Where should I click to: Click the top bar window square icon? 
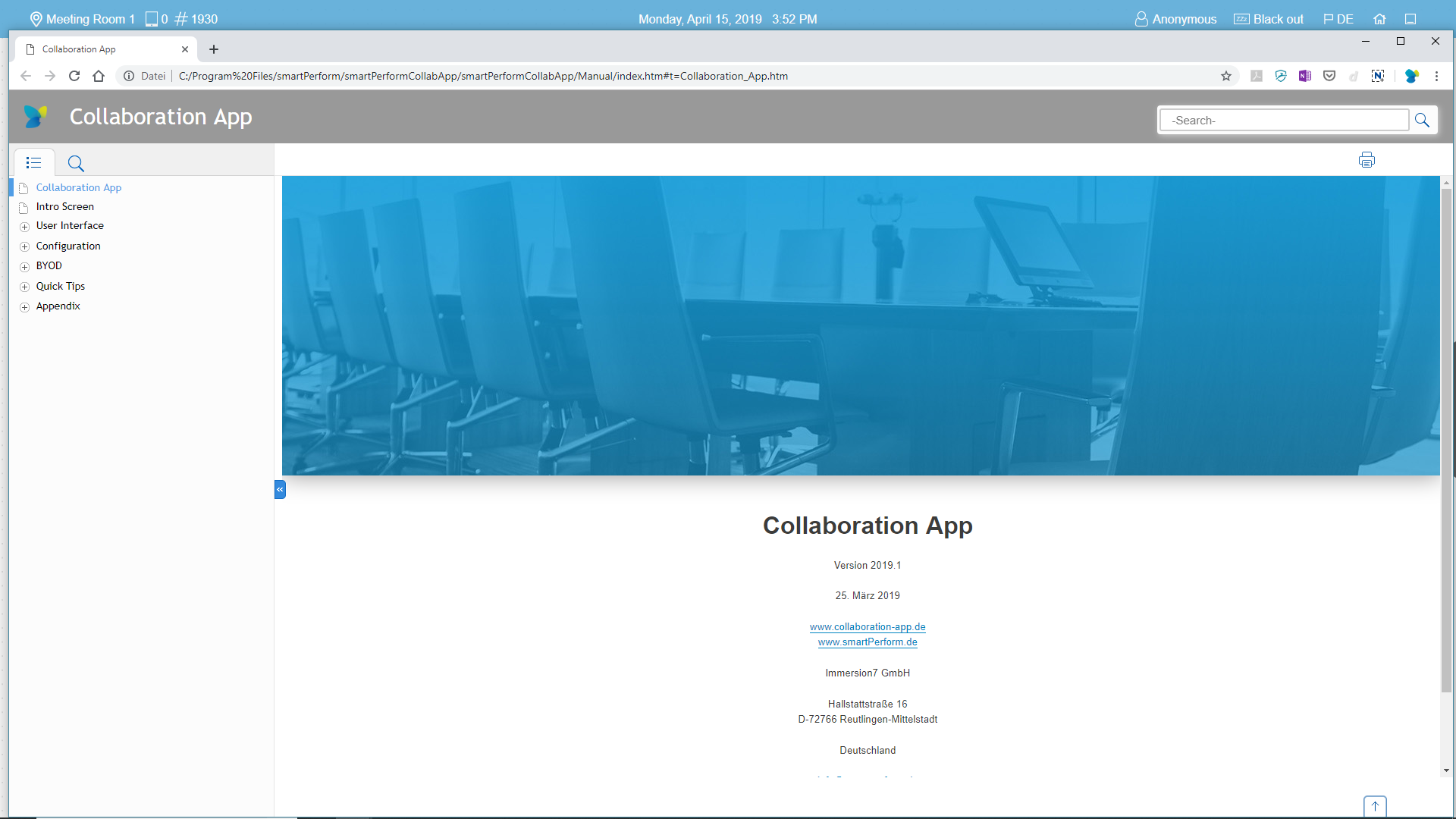1410,19
